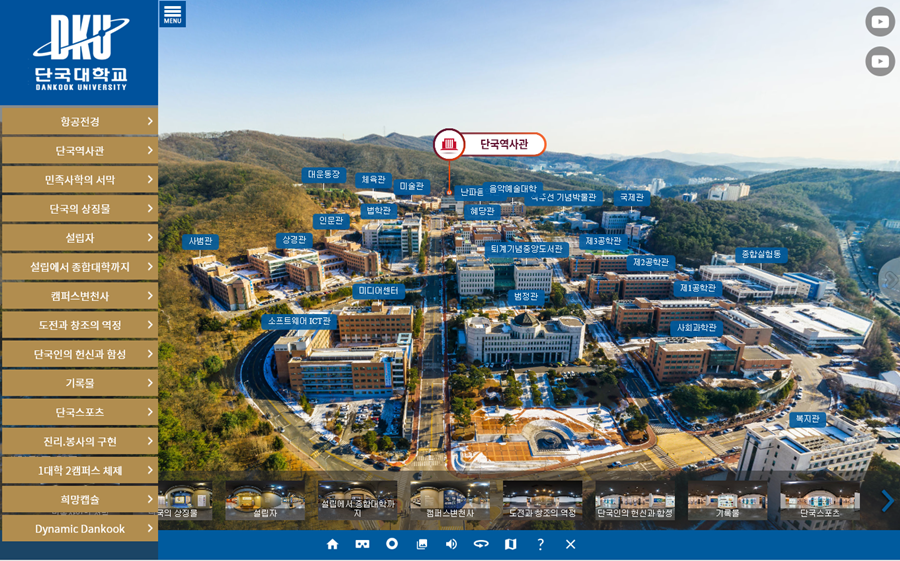
Task: Click the 국제관 building label
Action: pyautogui.click(x=632, y=198)
